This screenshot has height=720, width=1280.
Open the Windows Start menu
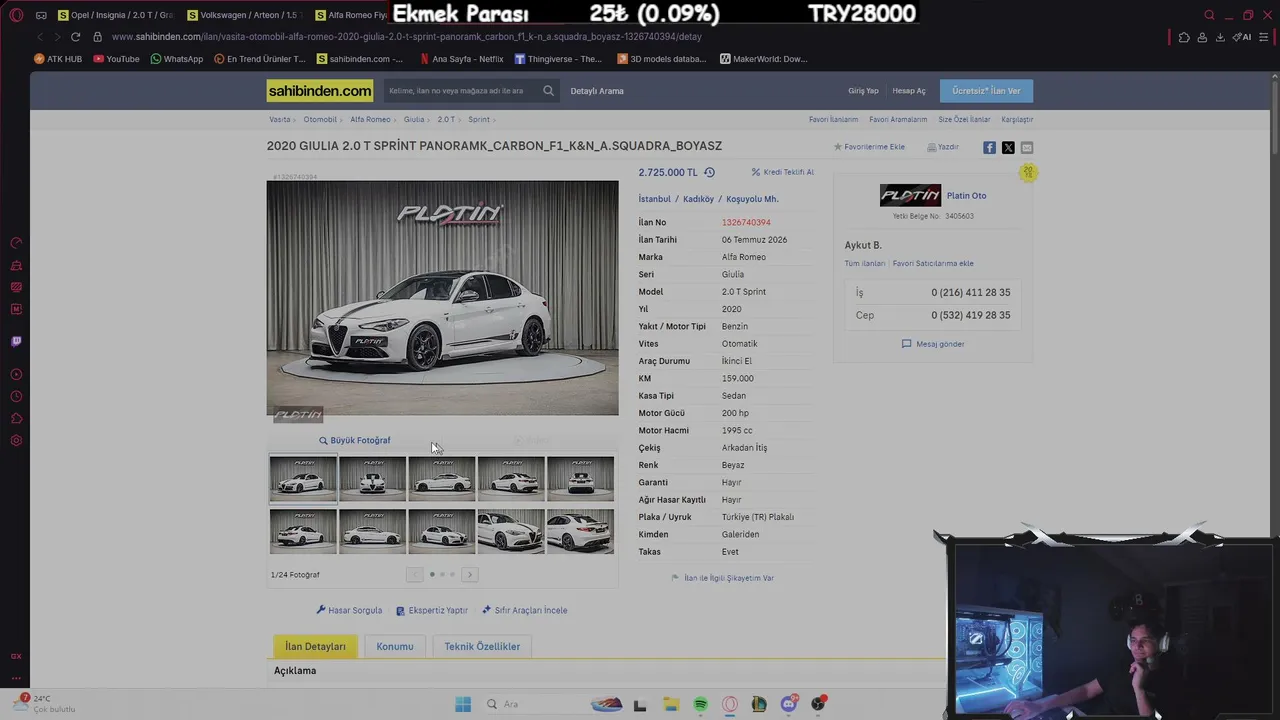(x=463, y=704)
